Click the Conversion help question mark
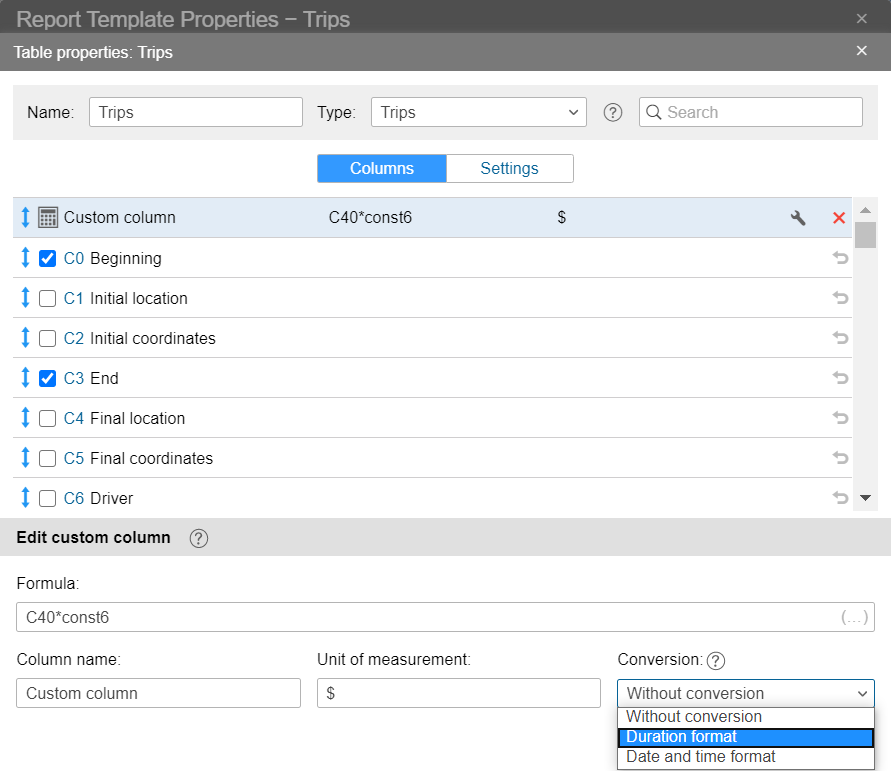 pos(715,660)
